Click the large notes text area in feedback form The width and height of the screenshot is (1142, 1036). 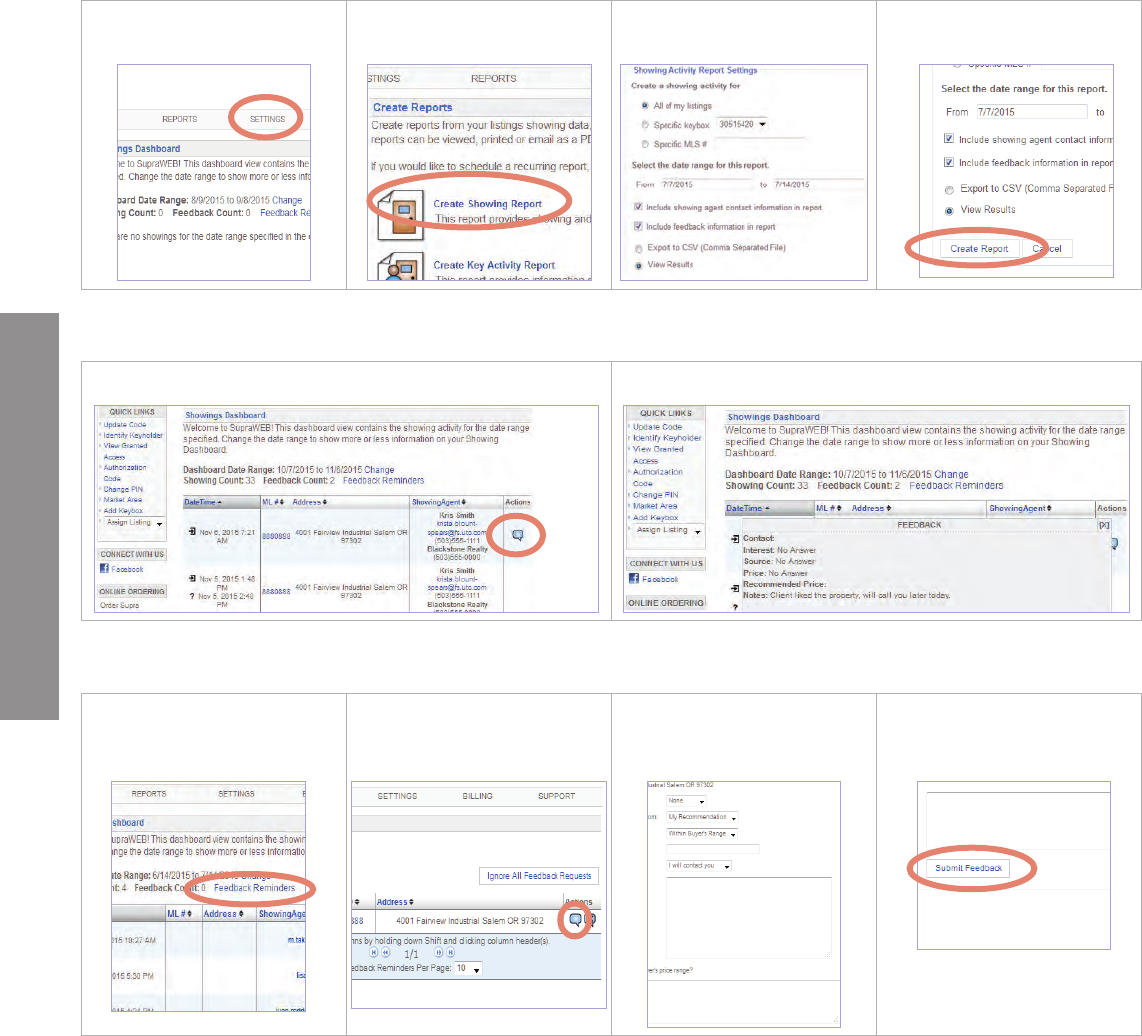[749, 917]
